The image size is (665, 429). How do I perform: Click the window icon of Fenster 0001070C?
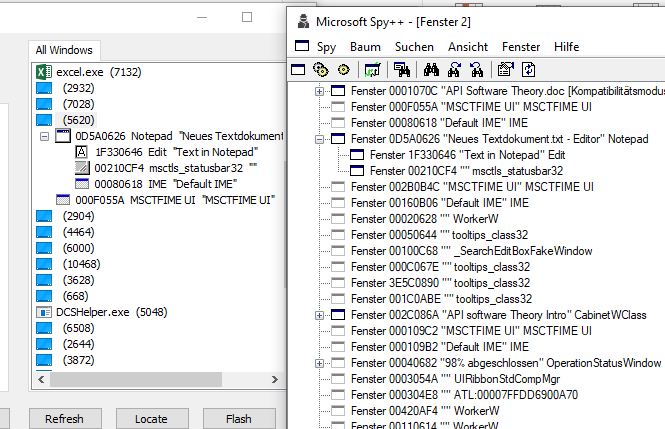pyautogui.click(x=338, y=91)
